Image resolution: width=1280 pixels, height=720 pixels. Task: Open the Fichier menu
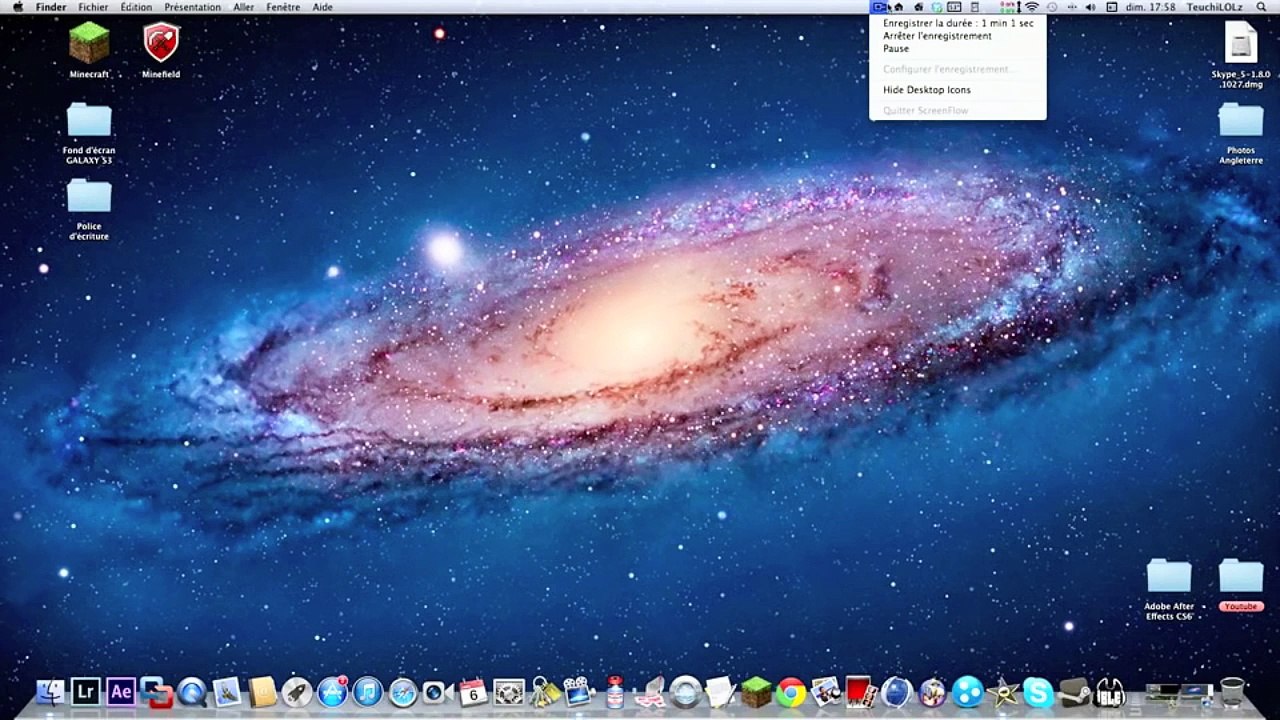tap(93, 7)
